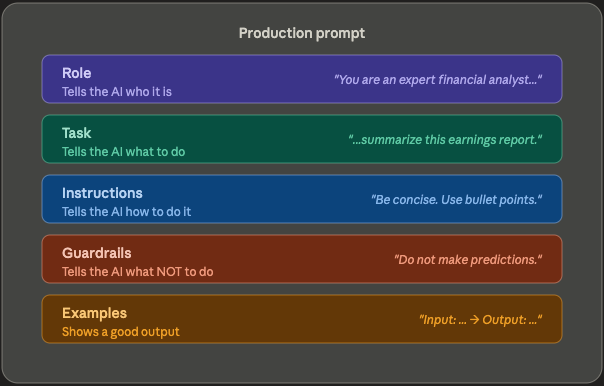Click the Instructions heading text
The height and width of the screenshot is (386, 604).
[102, 193]
